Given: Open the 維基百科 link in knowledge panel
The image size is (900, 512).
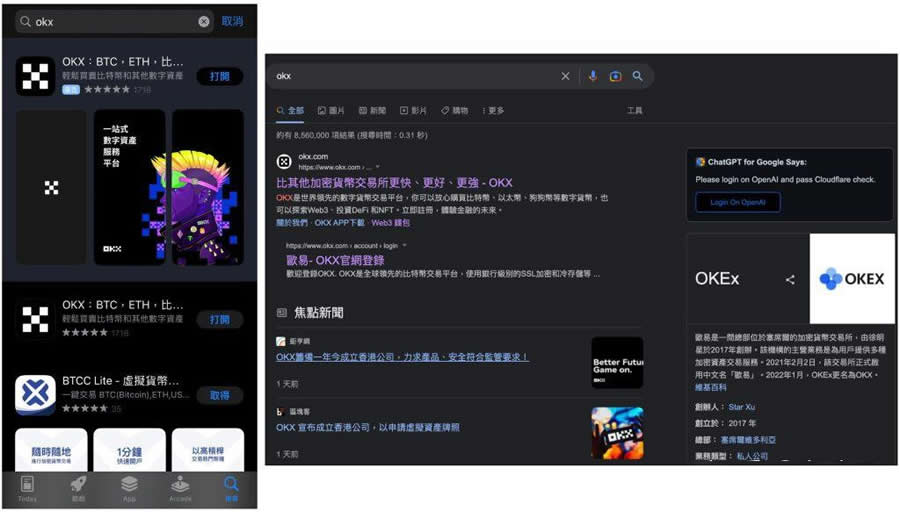Looking at the screenshot, I should [x=711, y=387].
